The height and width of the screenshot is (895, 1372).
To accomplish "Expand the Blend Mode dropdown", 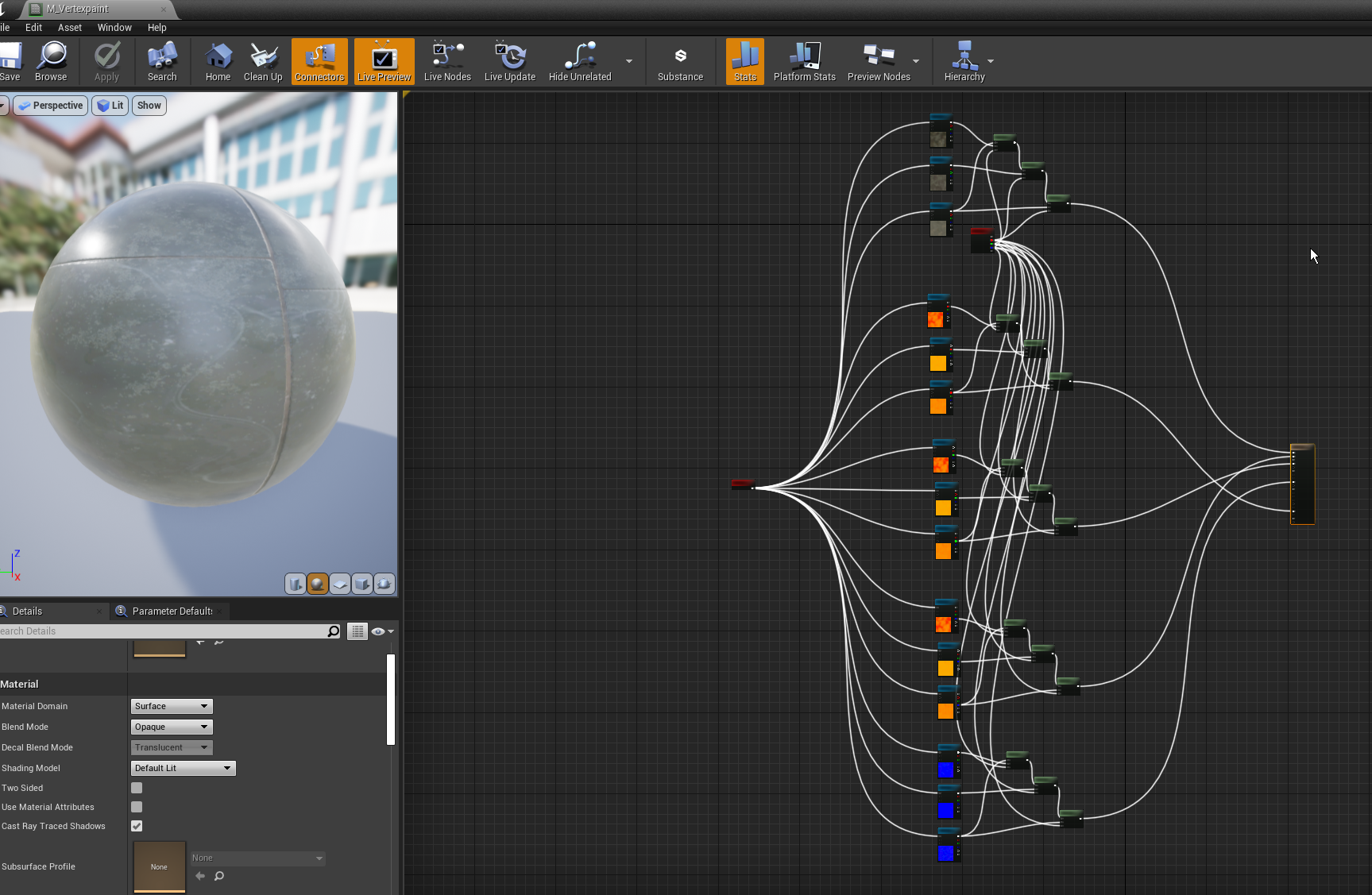I will pyautogui.click(x=172, y=727).
